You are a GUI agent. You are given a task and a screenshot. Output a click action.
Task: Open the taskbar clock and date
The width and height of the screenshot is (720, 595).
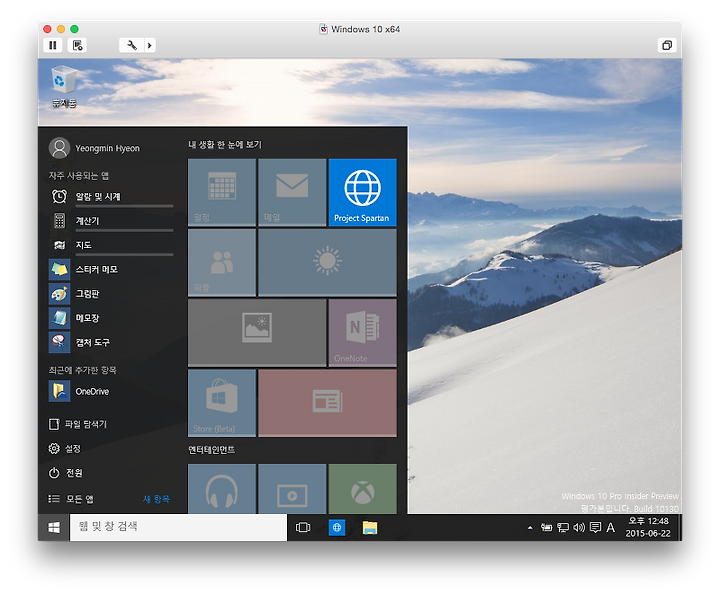coord(648,527)
